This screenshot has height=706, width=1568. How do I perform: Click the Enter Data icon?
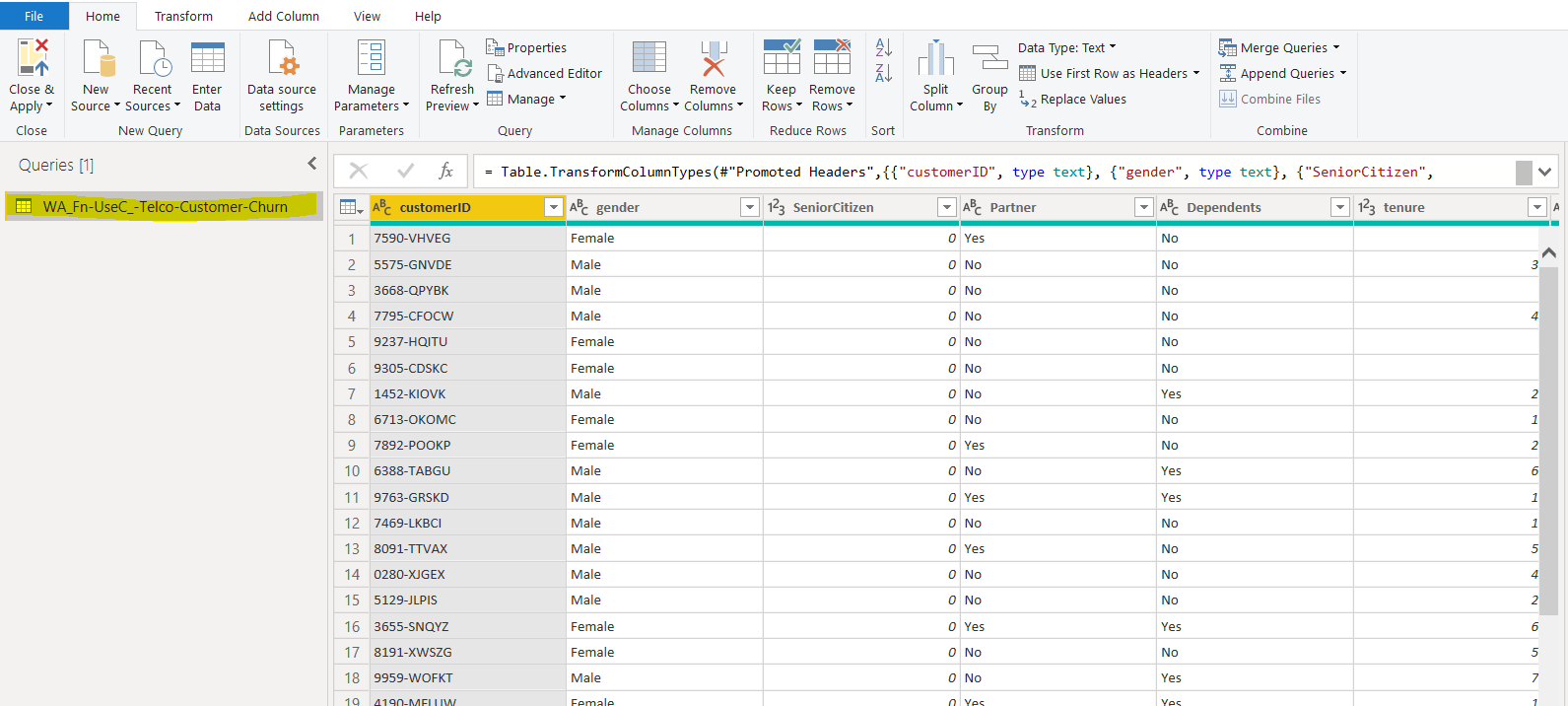(x=207, y=59)
